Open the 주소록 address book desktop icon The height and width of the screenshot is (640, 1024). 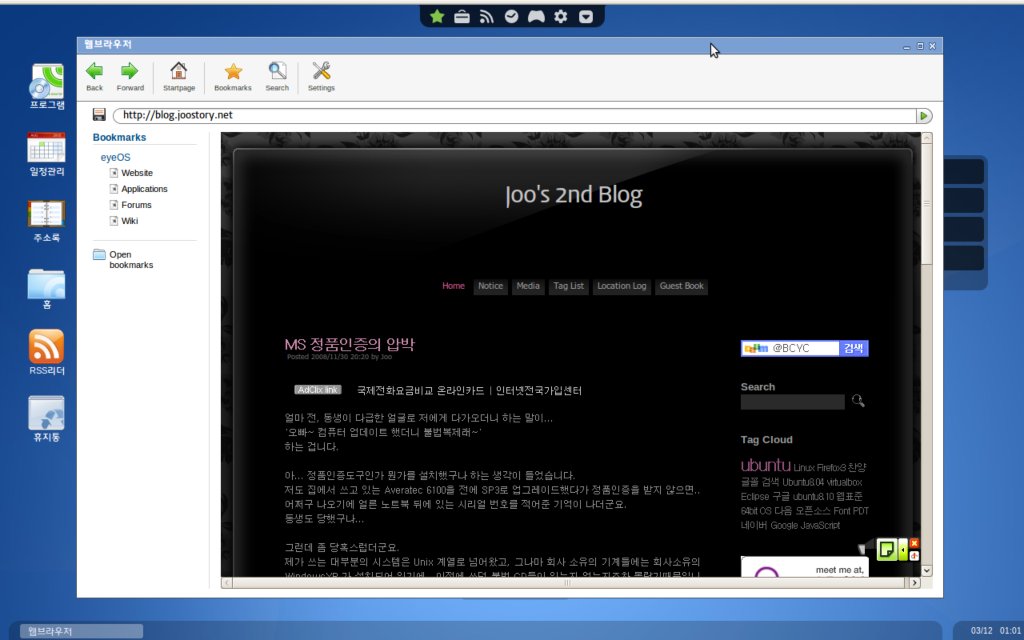[46, 221]
